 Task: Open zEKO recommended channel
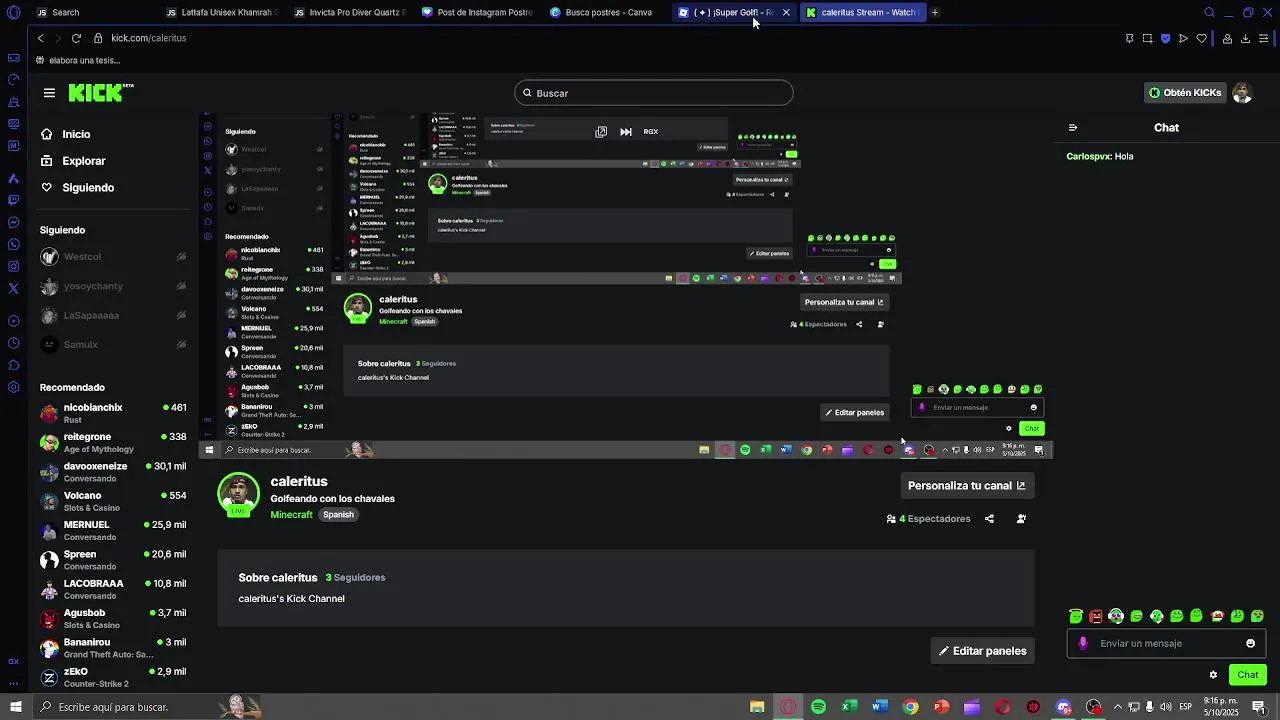(x=113, y=677)
